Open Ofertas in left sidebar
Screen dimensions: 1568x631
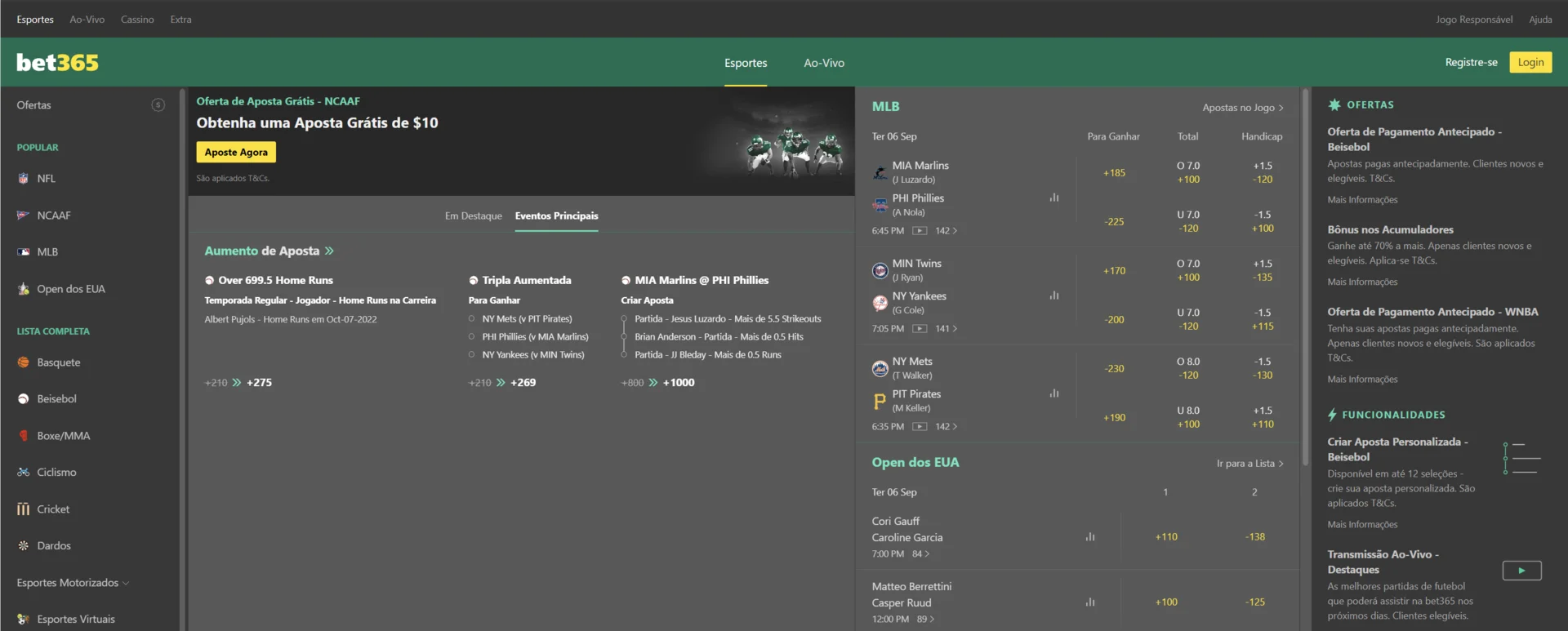tap(33, 105)
